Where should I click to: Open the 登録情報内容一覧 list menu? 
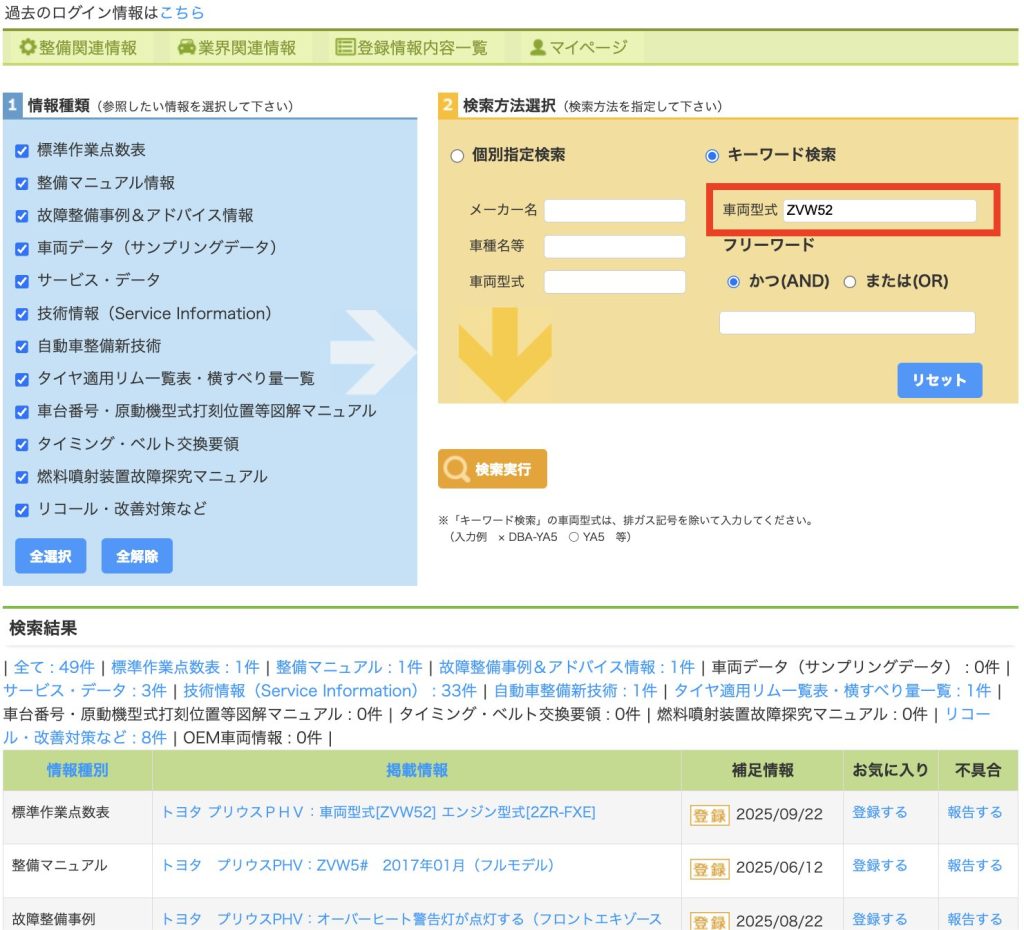coord(411,47)
